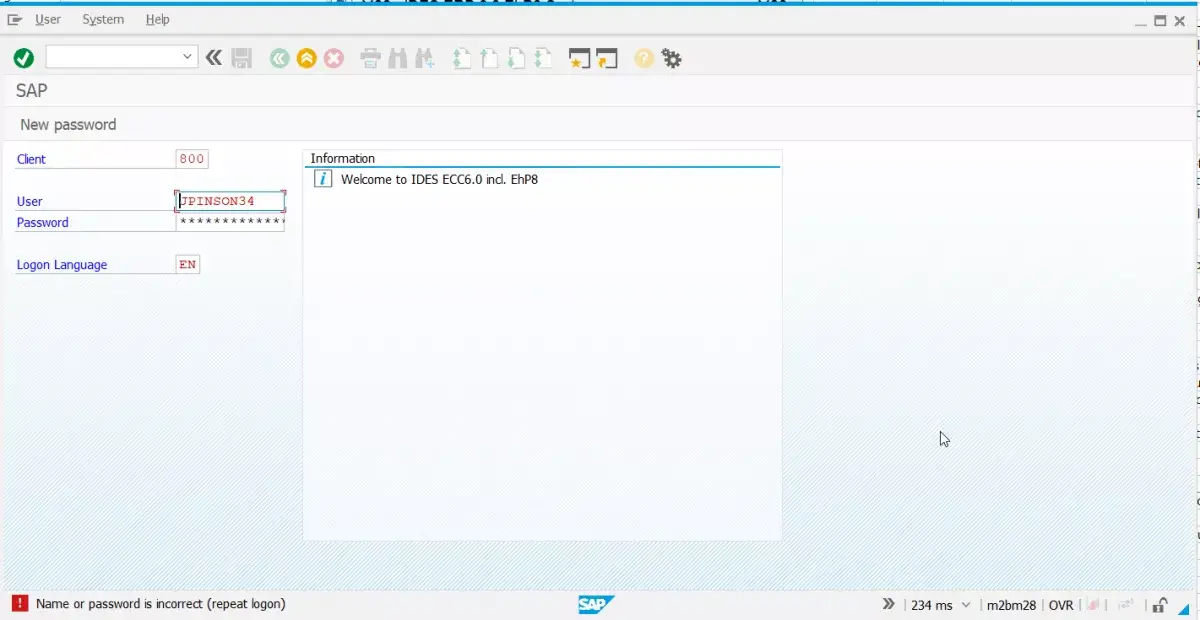Toggle OVR insert/overwrite mode in status bar
The width and height of the screenshot is (1200, 620).
coord(1061,605)
